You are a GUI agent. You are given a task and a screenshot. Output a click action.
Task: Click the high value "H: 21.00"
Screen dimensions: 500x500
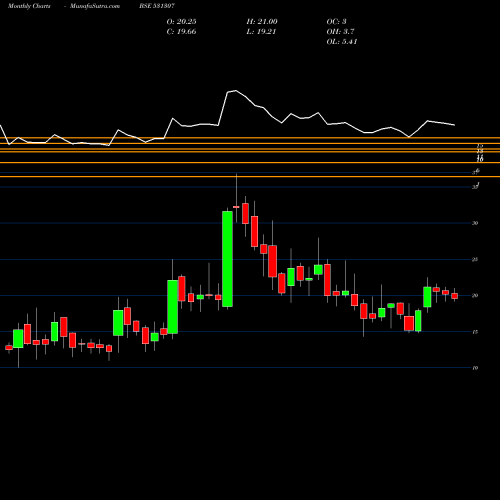pos(262,22)
